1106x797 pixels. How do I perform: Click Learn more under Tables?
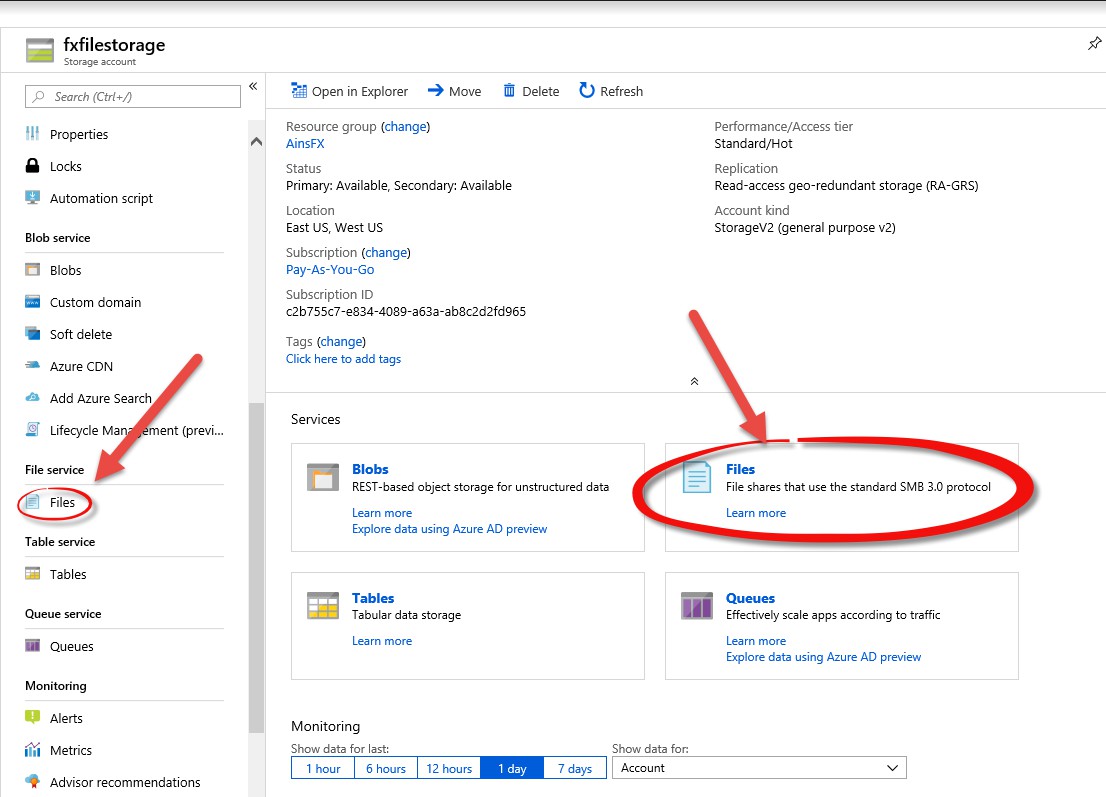tap(382, 640)
